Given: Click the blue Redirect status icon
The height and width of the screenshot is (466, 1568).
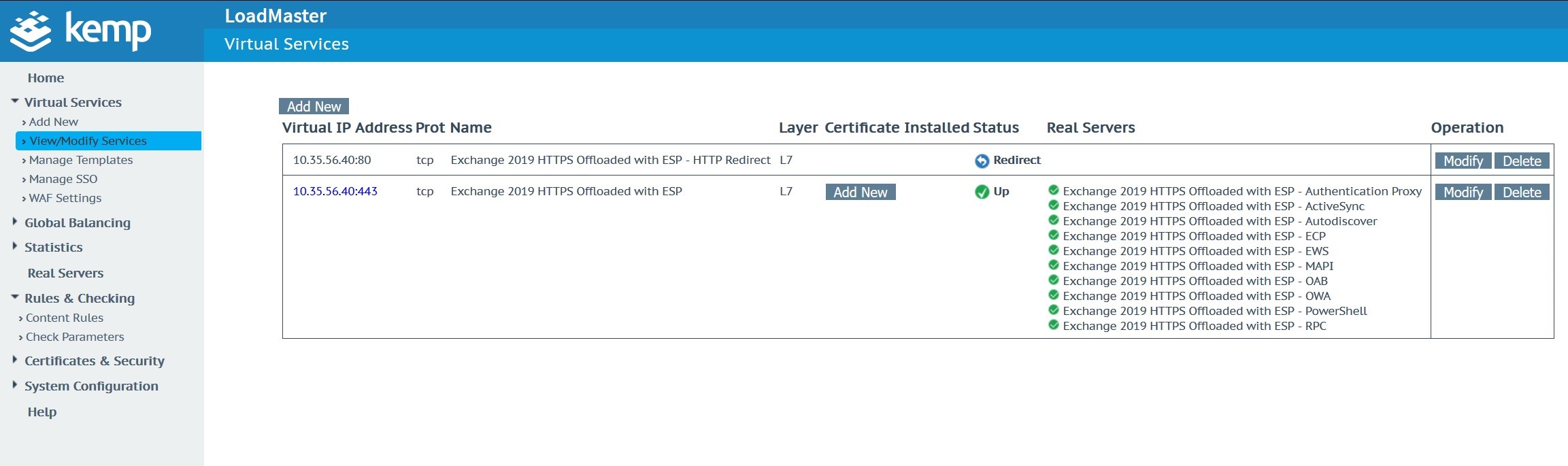Looking at the screenshot, I should coord(982,161).
